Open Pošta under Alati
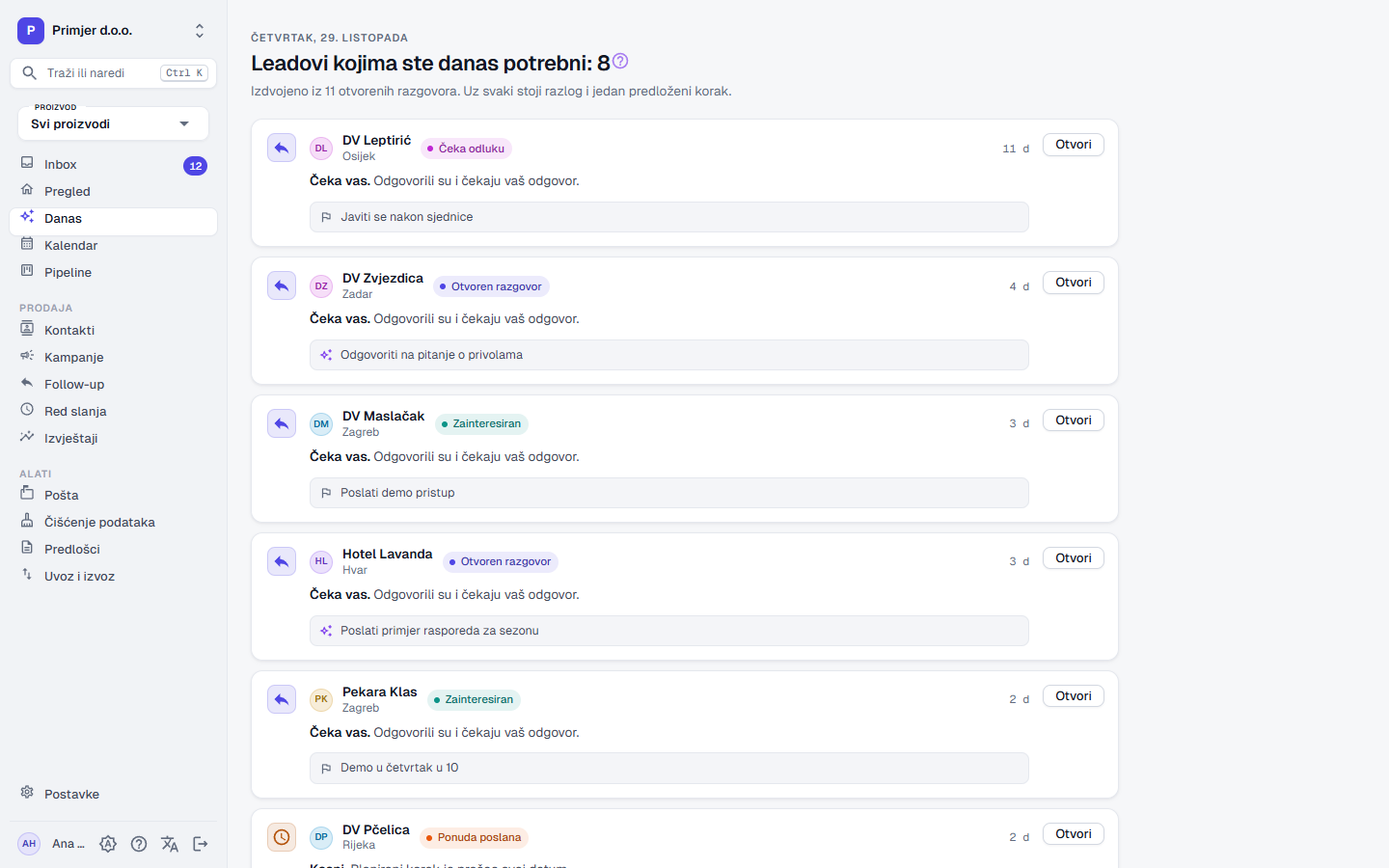Image resolution: width=1389 pixels, height=868 pixels. click(114, 496)
